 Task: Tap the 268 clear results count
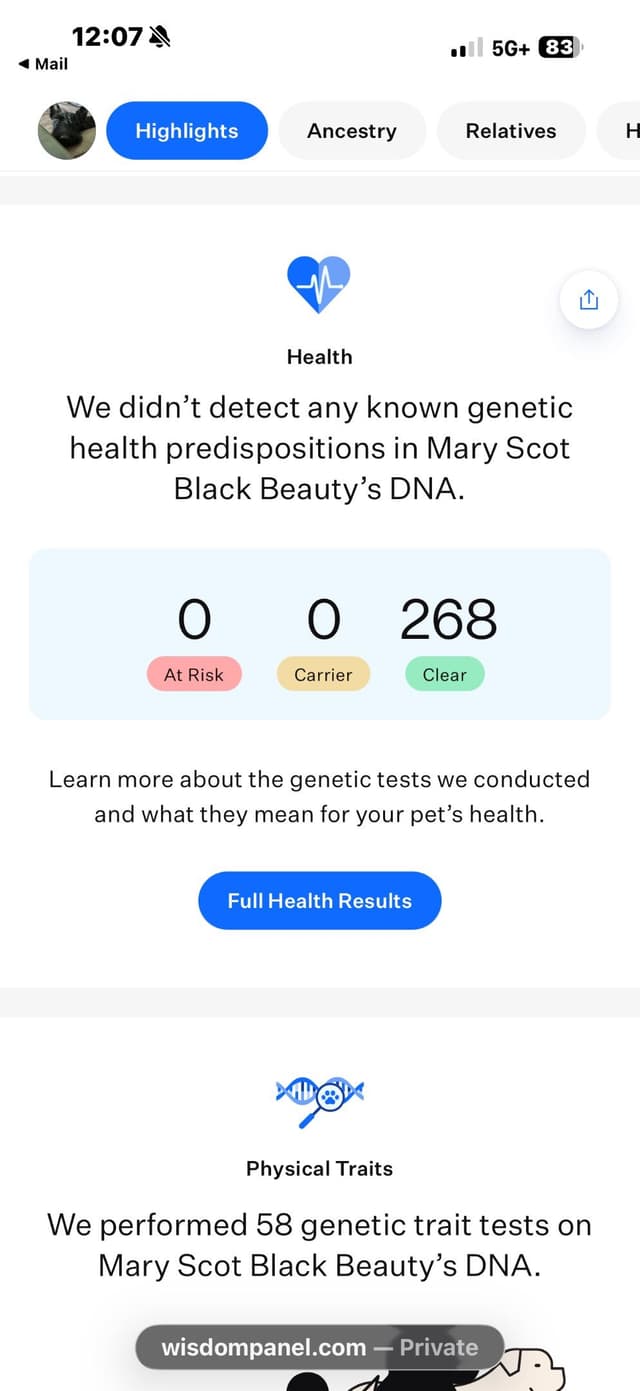coord(449,620)
